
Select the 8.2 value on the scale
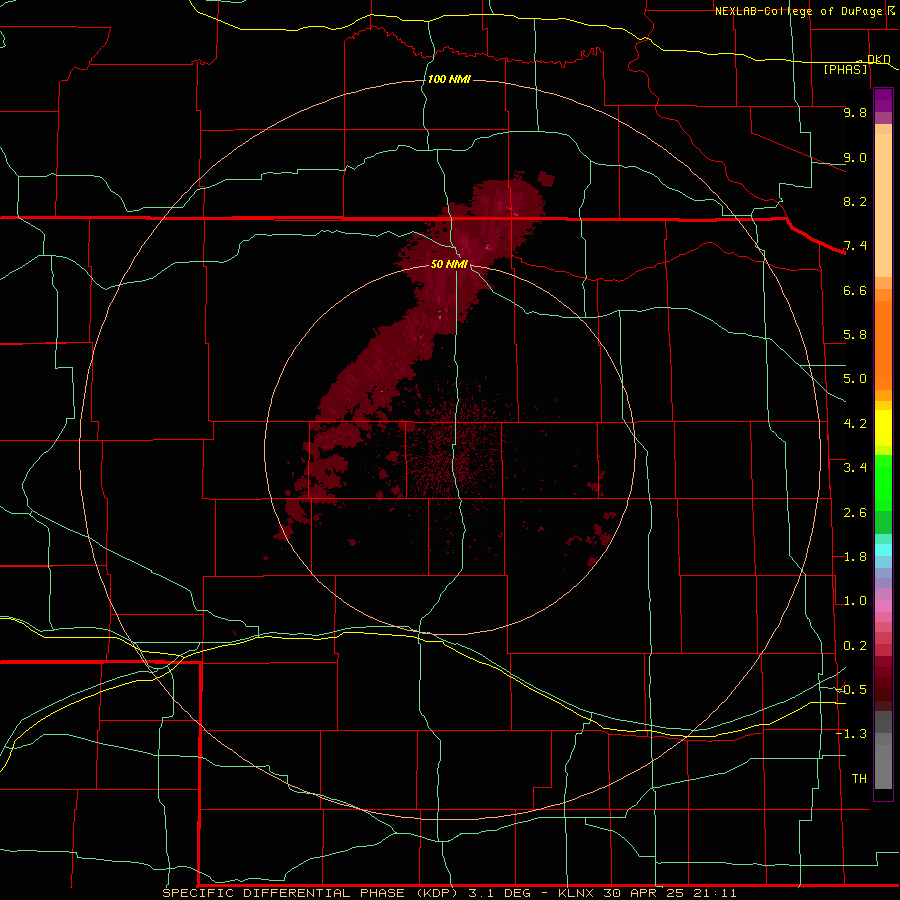point(855,201)
